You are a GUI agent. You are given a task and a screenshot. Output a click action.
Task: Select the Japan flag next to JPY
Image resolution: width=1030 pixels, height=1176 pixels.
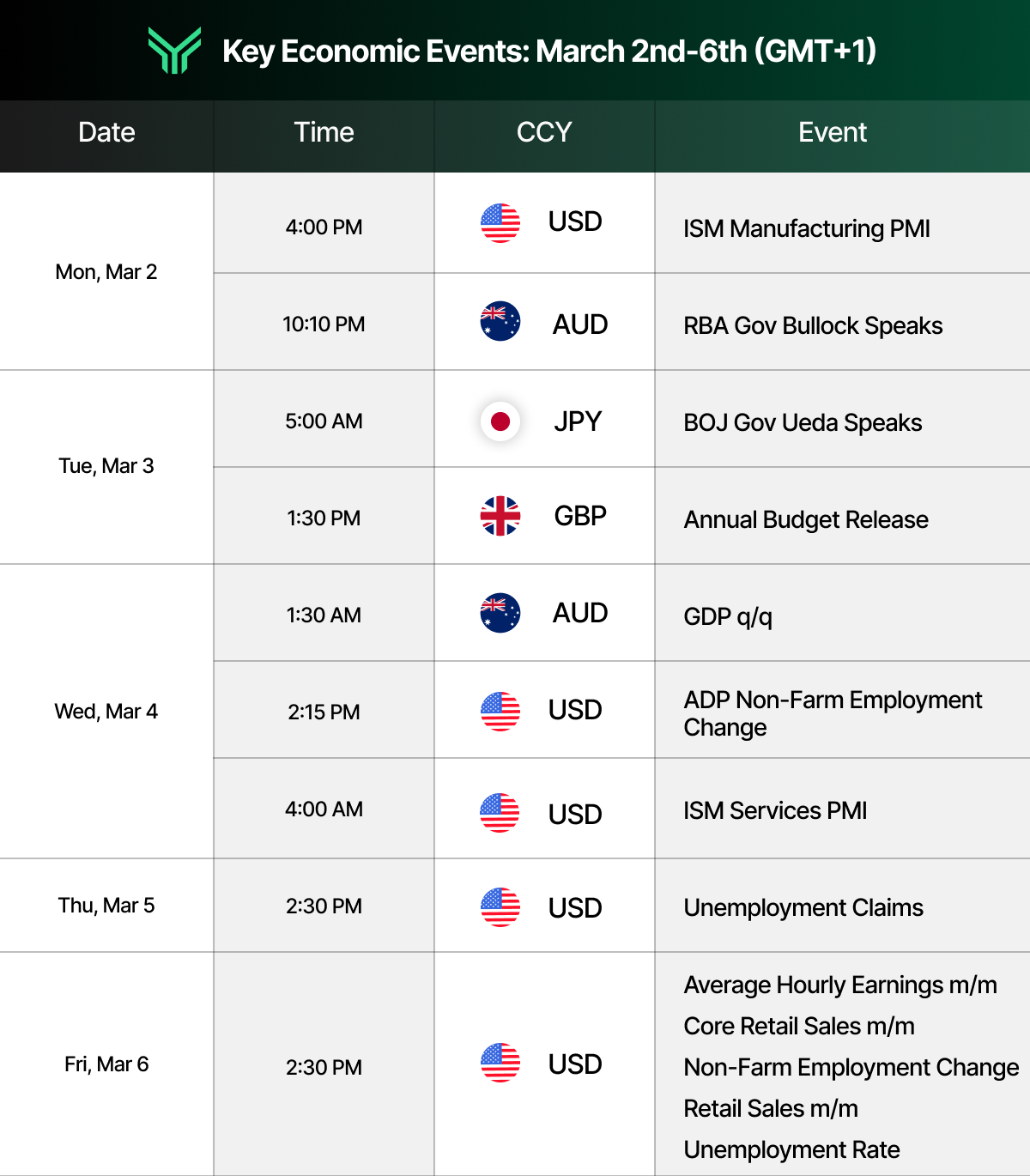pyautogui.click(x=500, y=421)
